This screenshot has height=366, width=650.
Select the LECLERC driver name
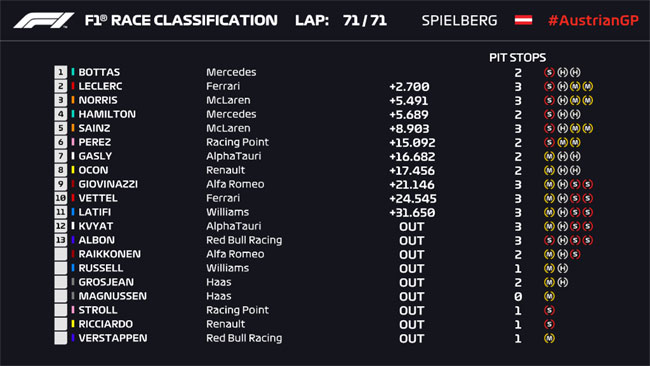click(100, 86)
